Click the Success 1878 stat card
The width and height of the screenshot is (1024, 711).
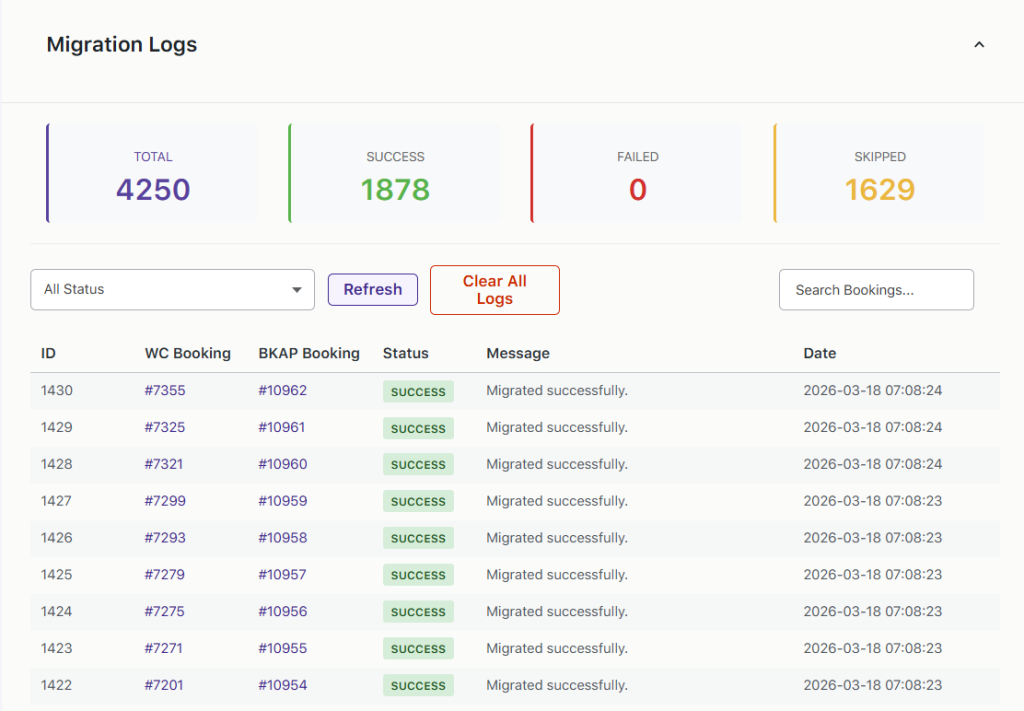(x=395, y=174)
